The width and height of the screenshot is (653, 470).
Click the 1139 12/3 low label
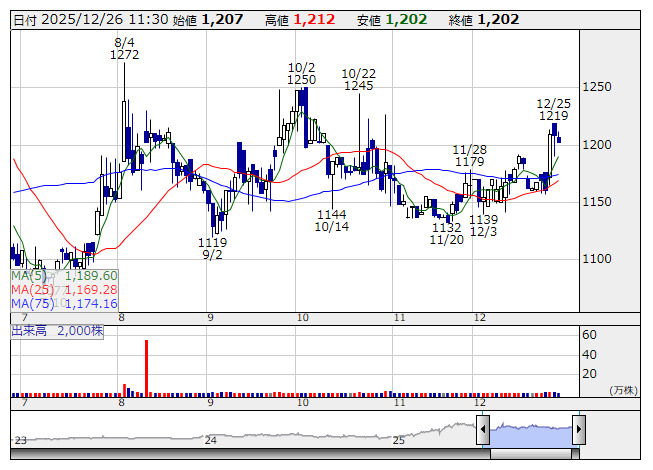click(484, 225)
